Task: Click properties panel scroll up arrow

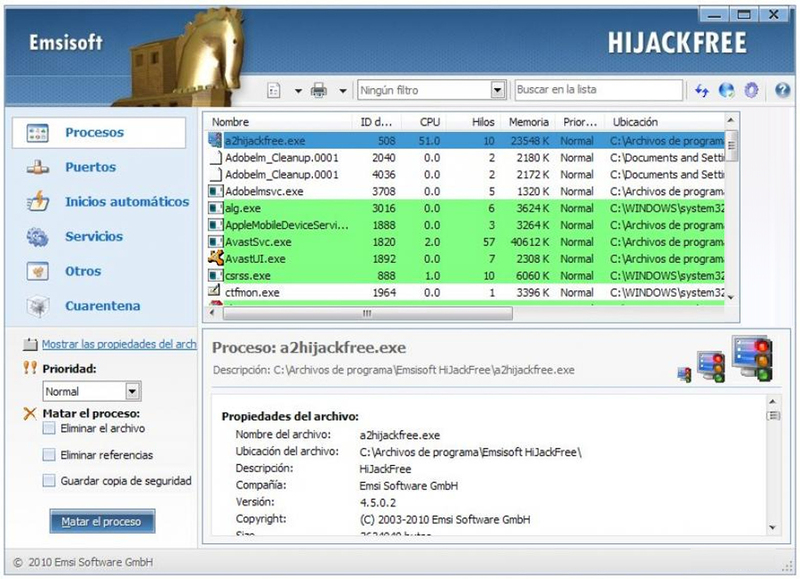Action: (x=772, y=401)
